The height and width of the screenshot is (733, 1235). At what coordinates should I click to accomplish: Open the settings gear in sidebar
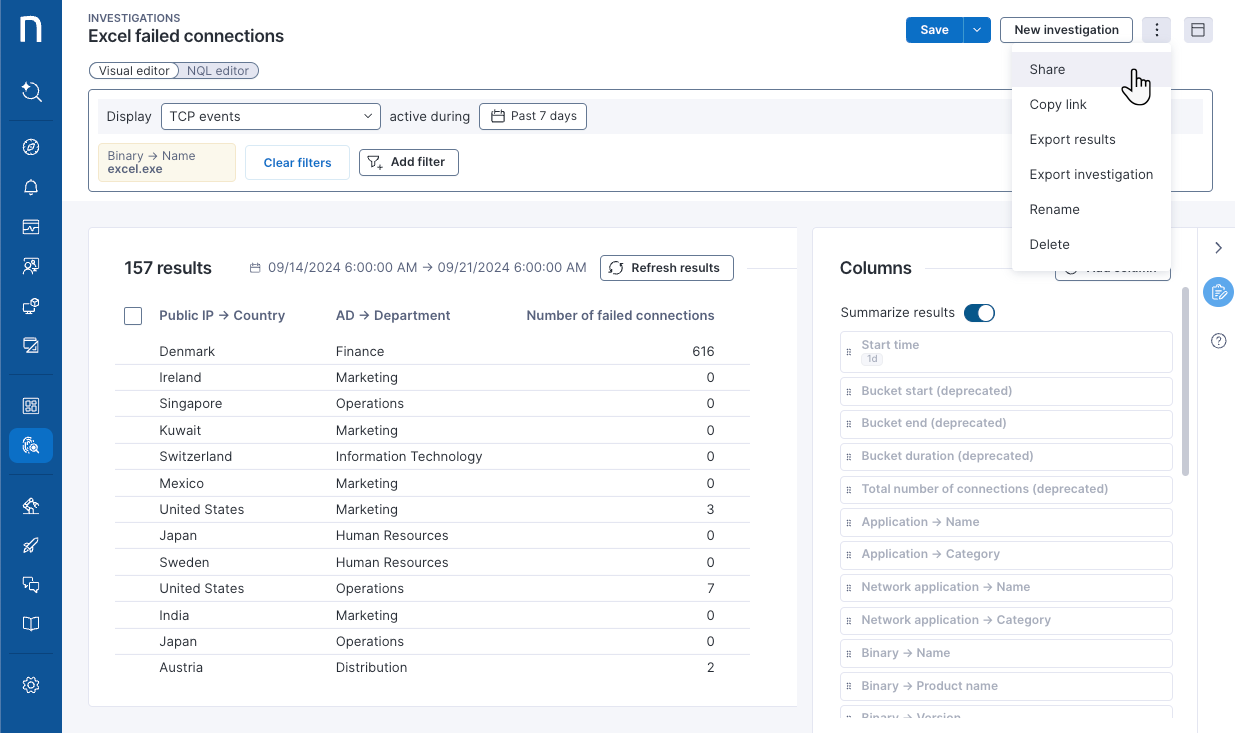click(x=31, y=685)
